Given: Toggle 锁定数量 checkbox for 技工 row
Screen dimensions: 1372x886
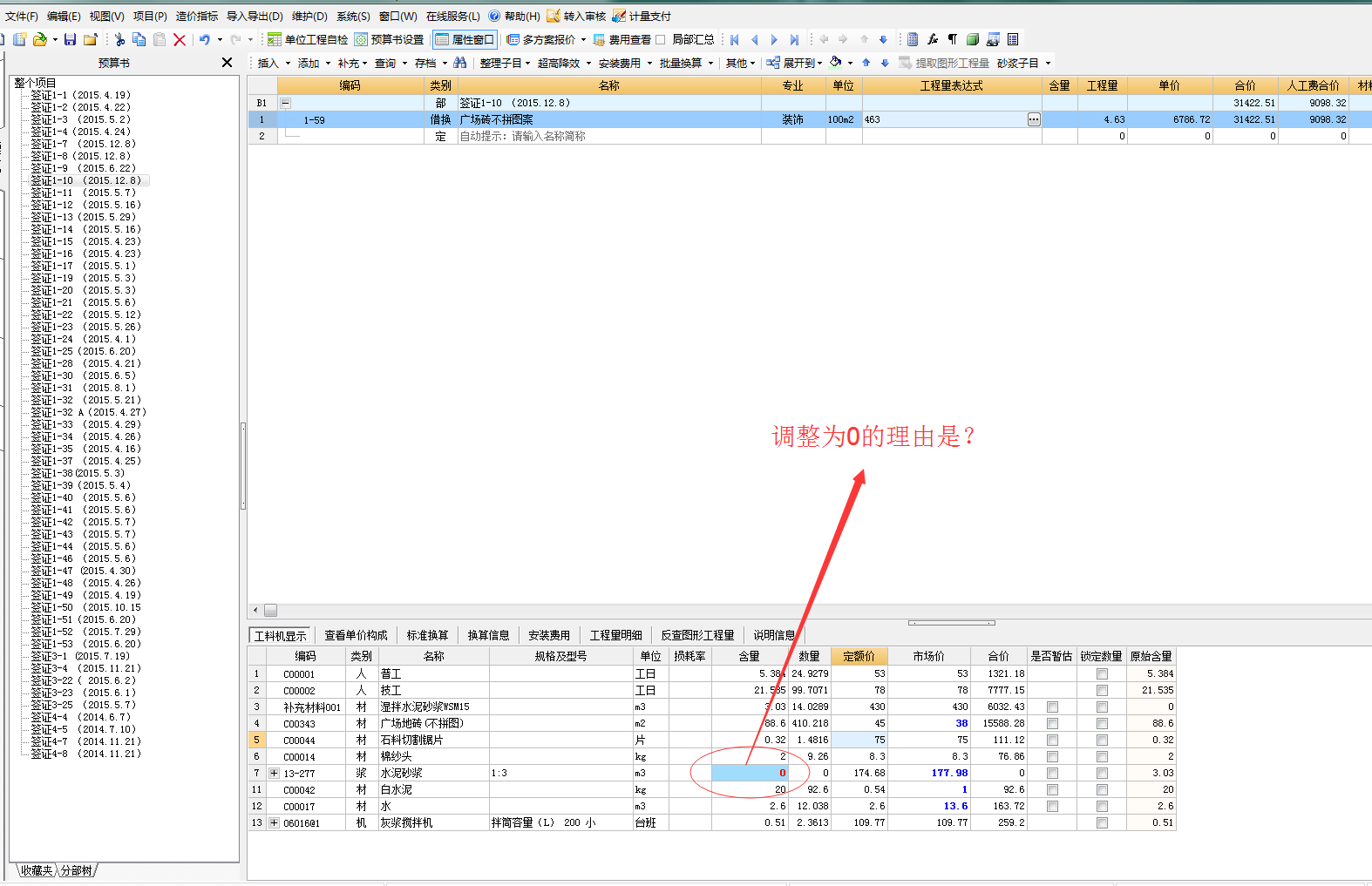Looking at the screenshot, I should tap(1102, 691).
